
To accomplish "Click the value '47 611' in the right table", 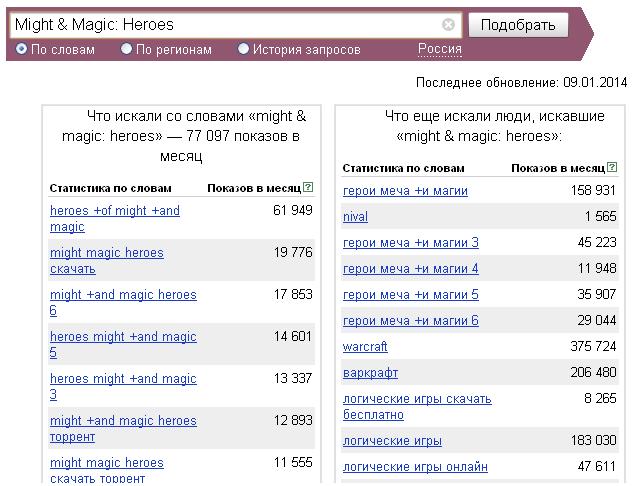I will 597,466.
